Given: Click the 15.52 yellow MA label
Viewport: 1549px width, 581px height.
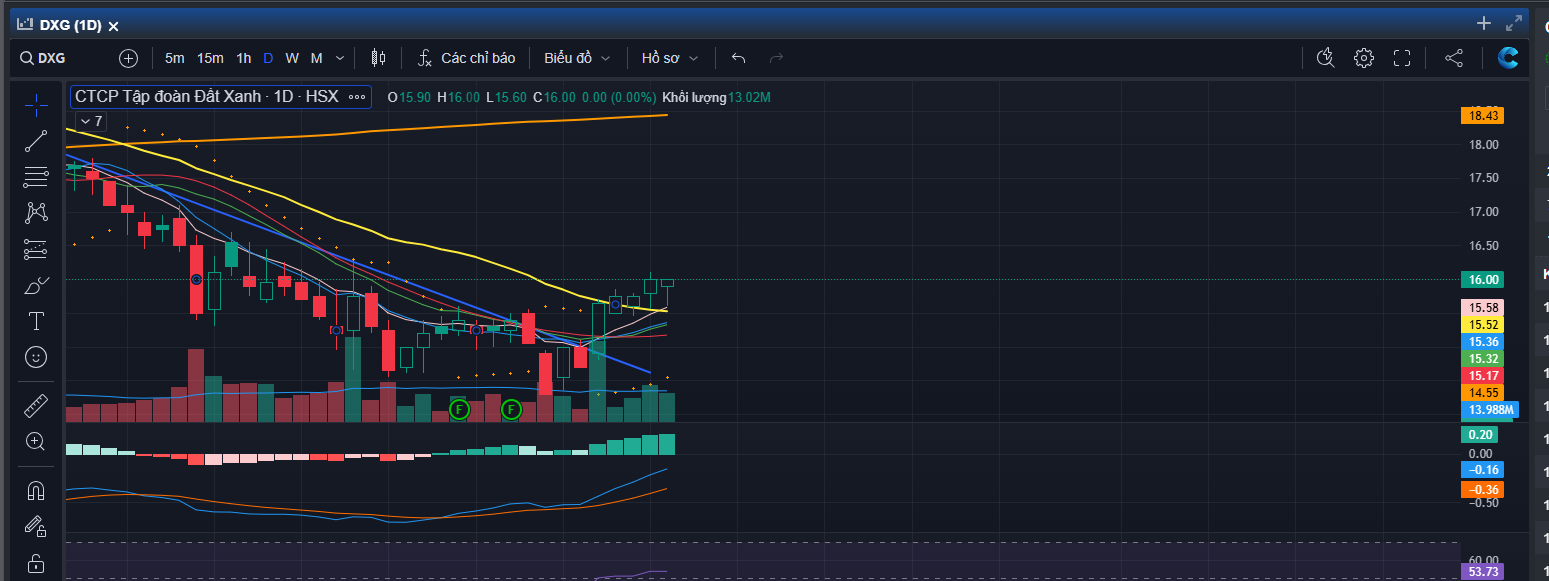Looking at the screenshot, I should 1482,325.
